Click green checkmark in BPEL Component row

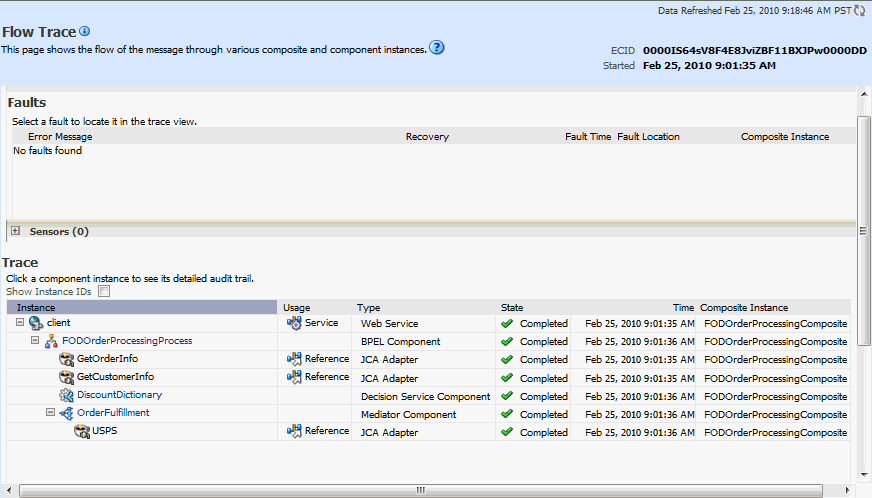tap(507, 341)
